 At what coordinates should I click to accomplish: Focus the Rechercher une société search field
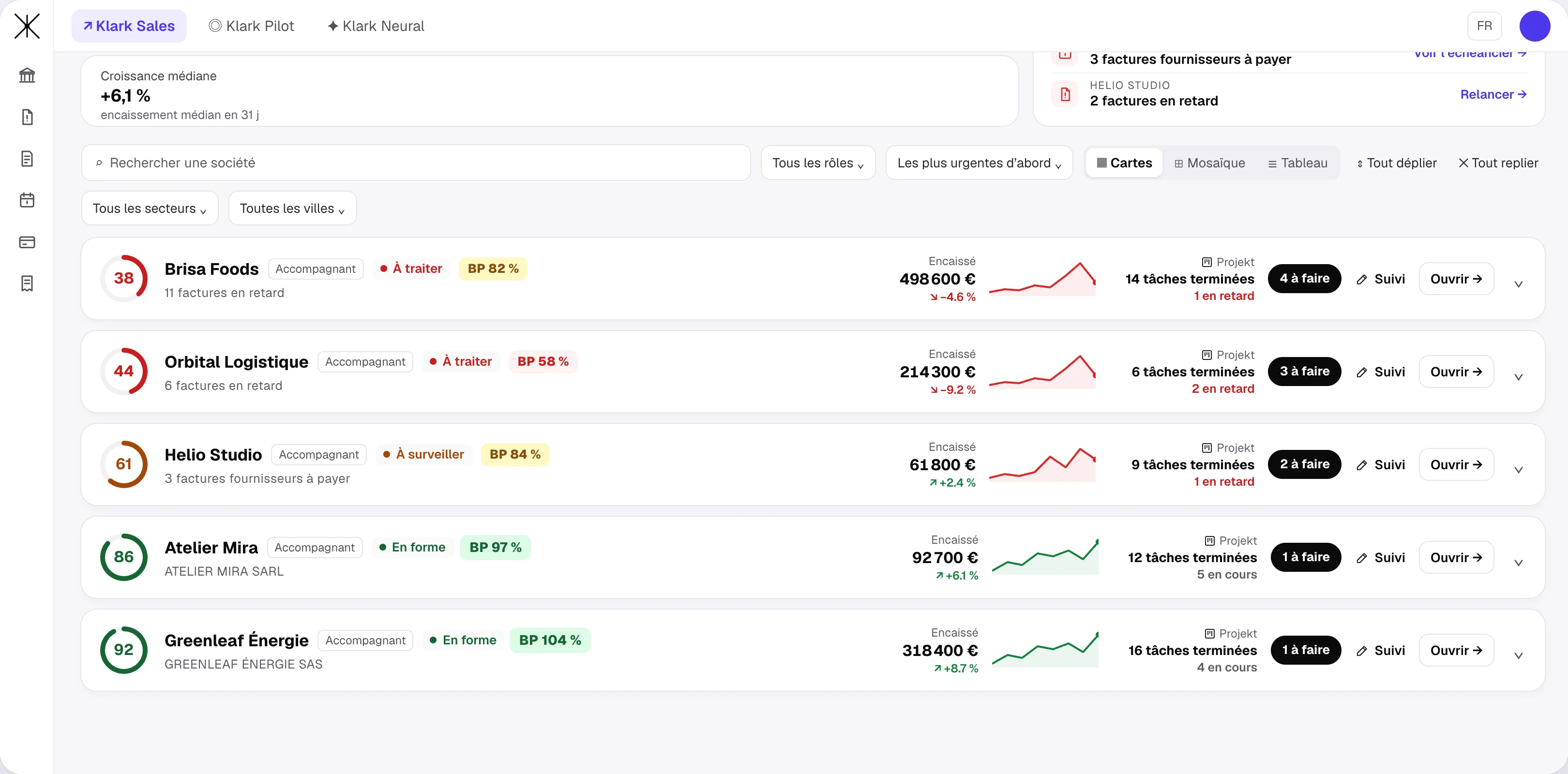[416, 163]
